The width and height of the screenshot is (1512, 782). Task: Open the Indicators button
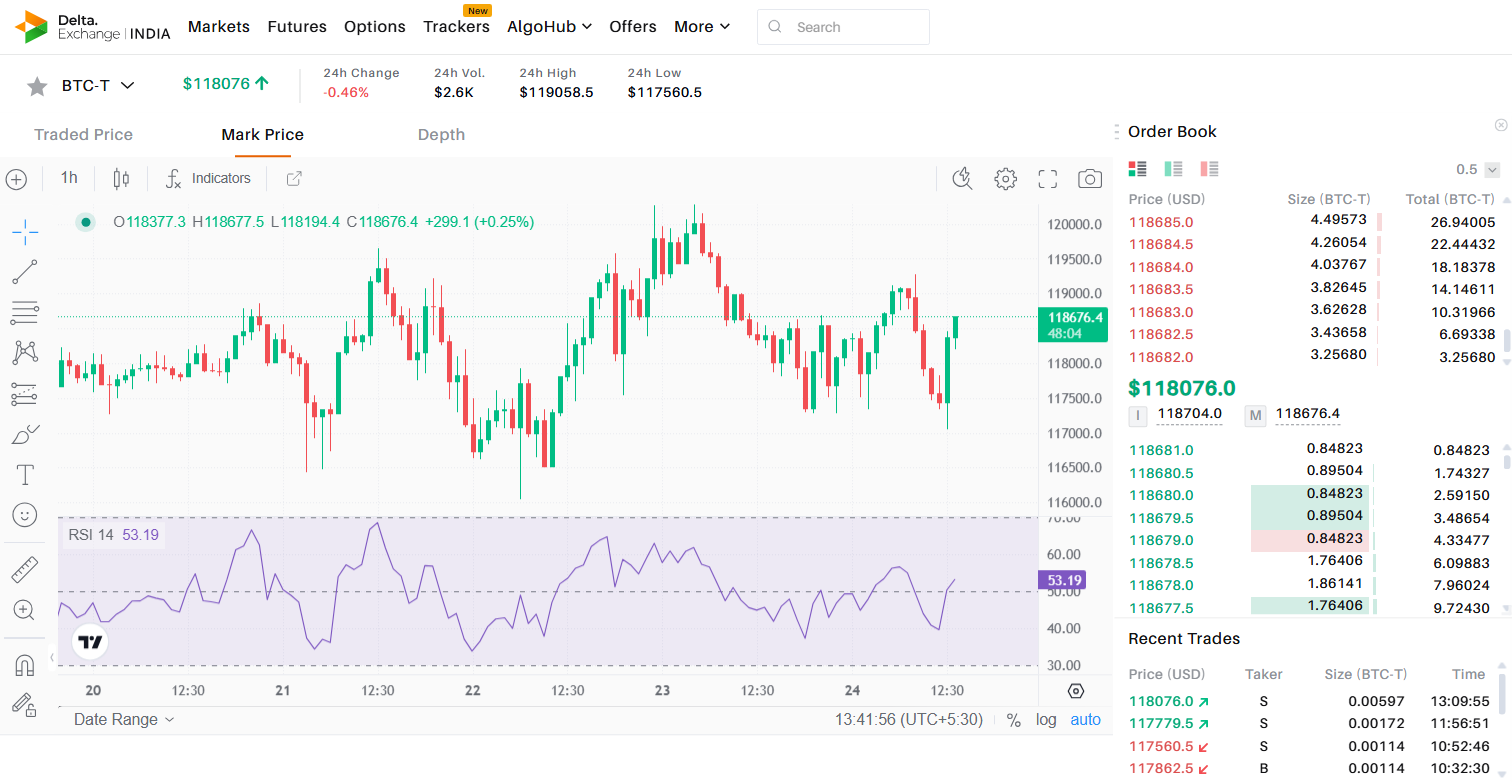click(x=208, y=179)
